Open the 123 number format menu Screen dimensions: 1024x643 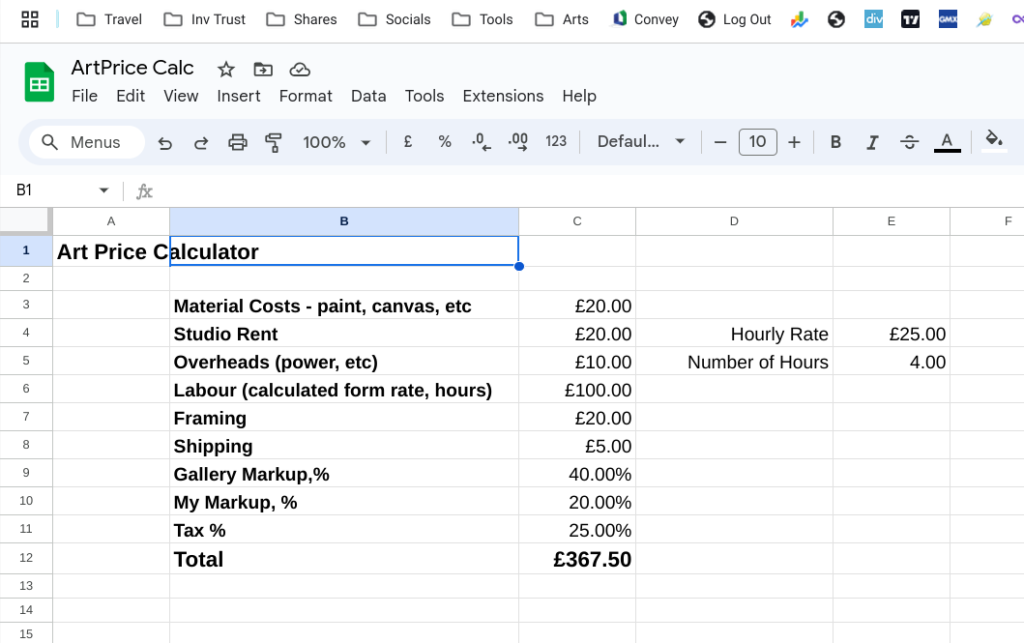point(556,142)
